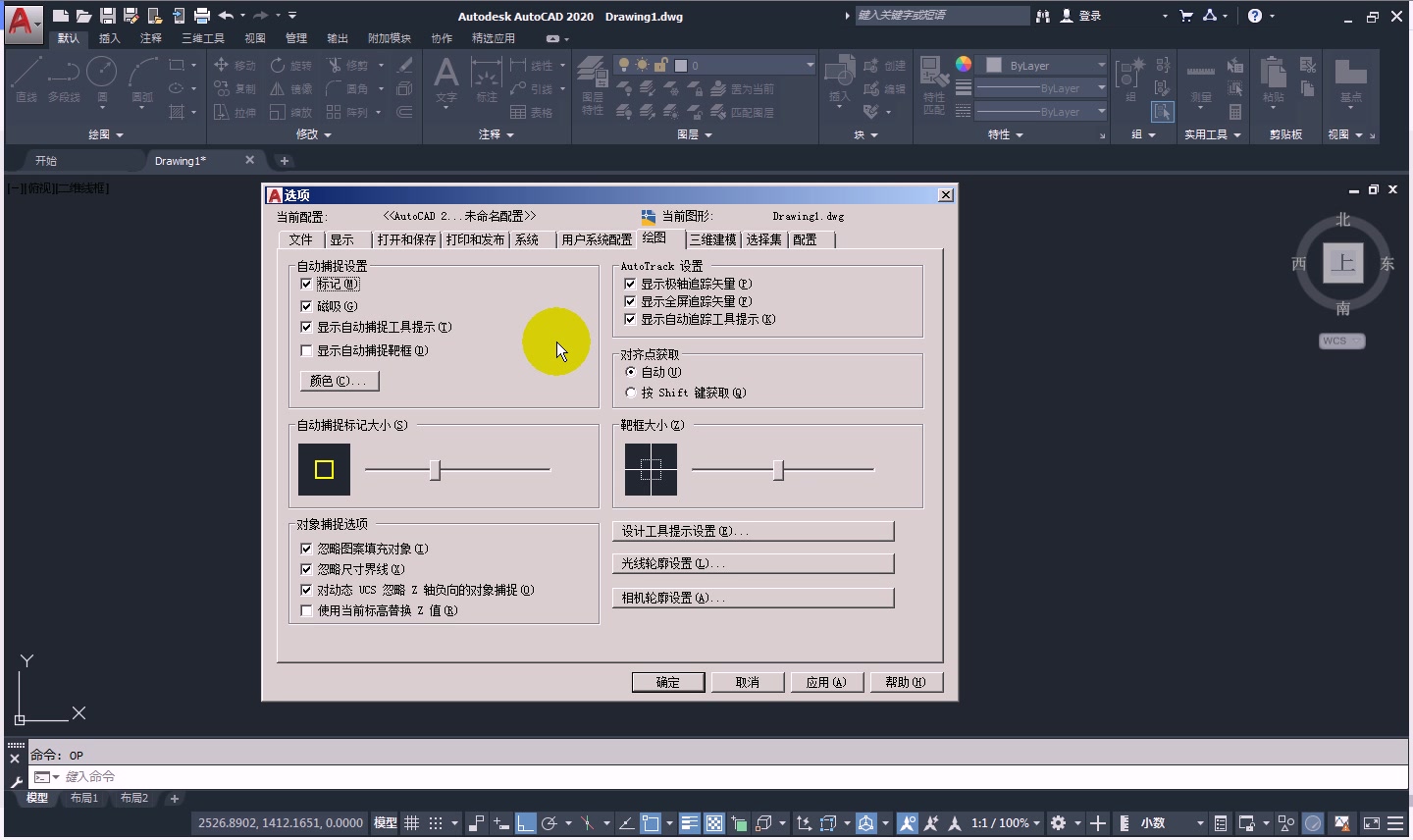
Task: Select the Line (直线) tool
Action: 26,79
